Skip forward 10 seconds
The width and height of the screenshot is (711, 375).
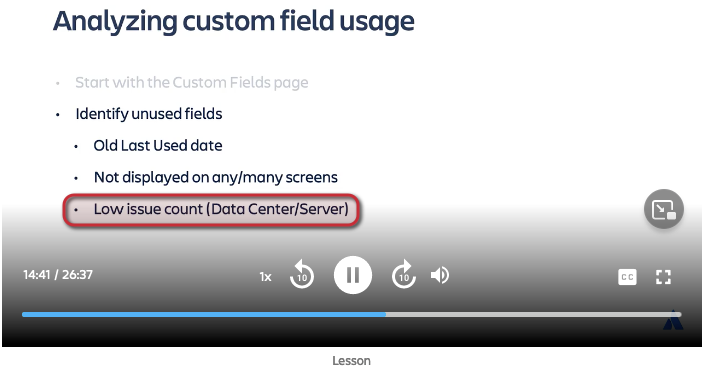pos(404,275)
